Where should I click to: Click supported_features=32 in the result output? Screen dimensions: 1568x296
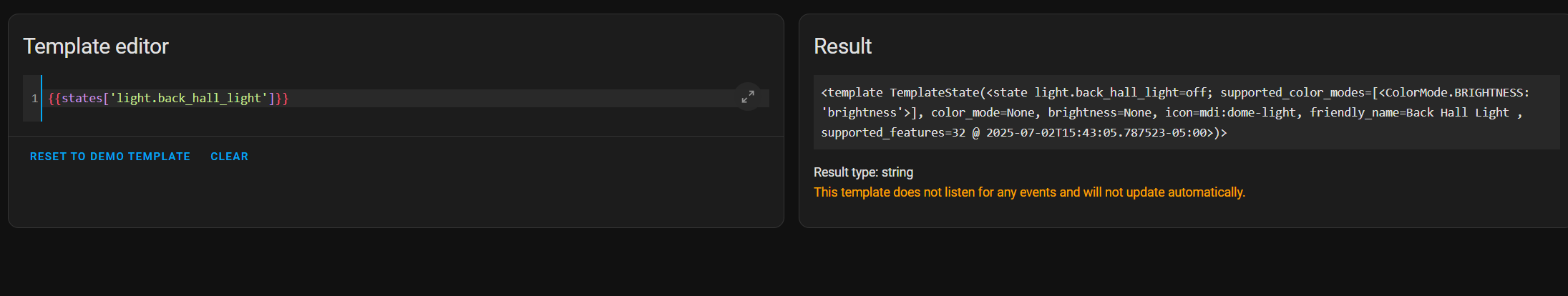pos(893,132)
